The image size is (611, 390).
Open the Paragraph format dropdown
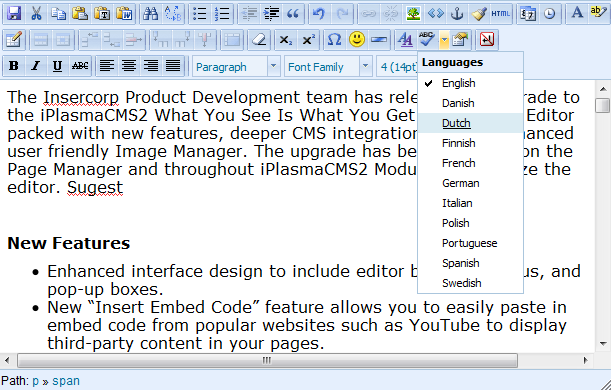click(236, 67)
